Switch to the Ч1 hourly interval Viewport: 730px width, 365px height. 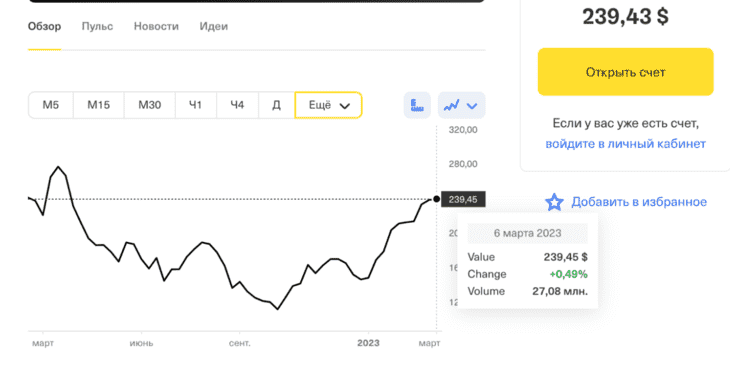[x=196, y=105]
